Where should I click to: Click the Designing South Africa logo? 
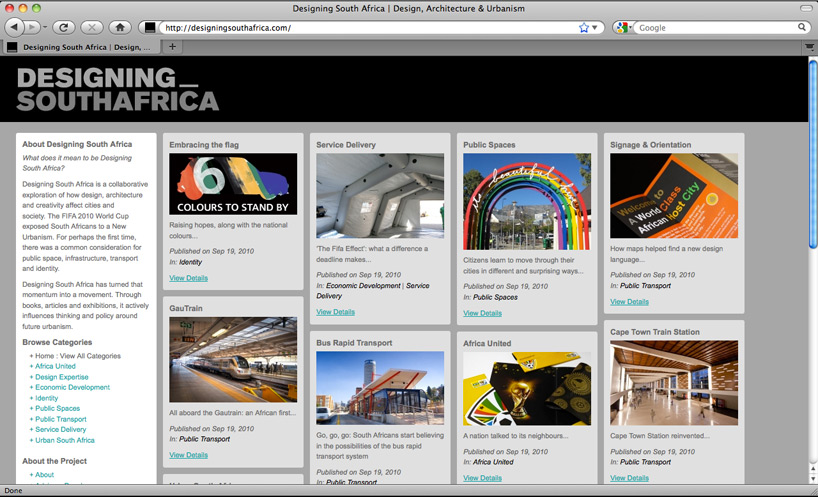pos(118,90)
